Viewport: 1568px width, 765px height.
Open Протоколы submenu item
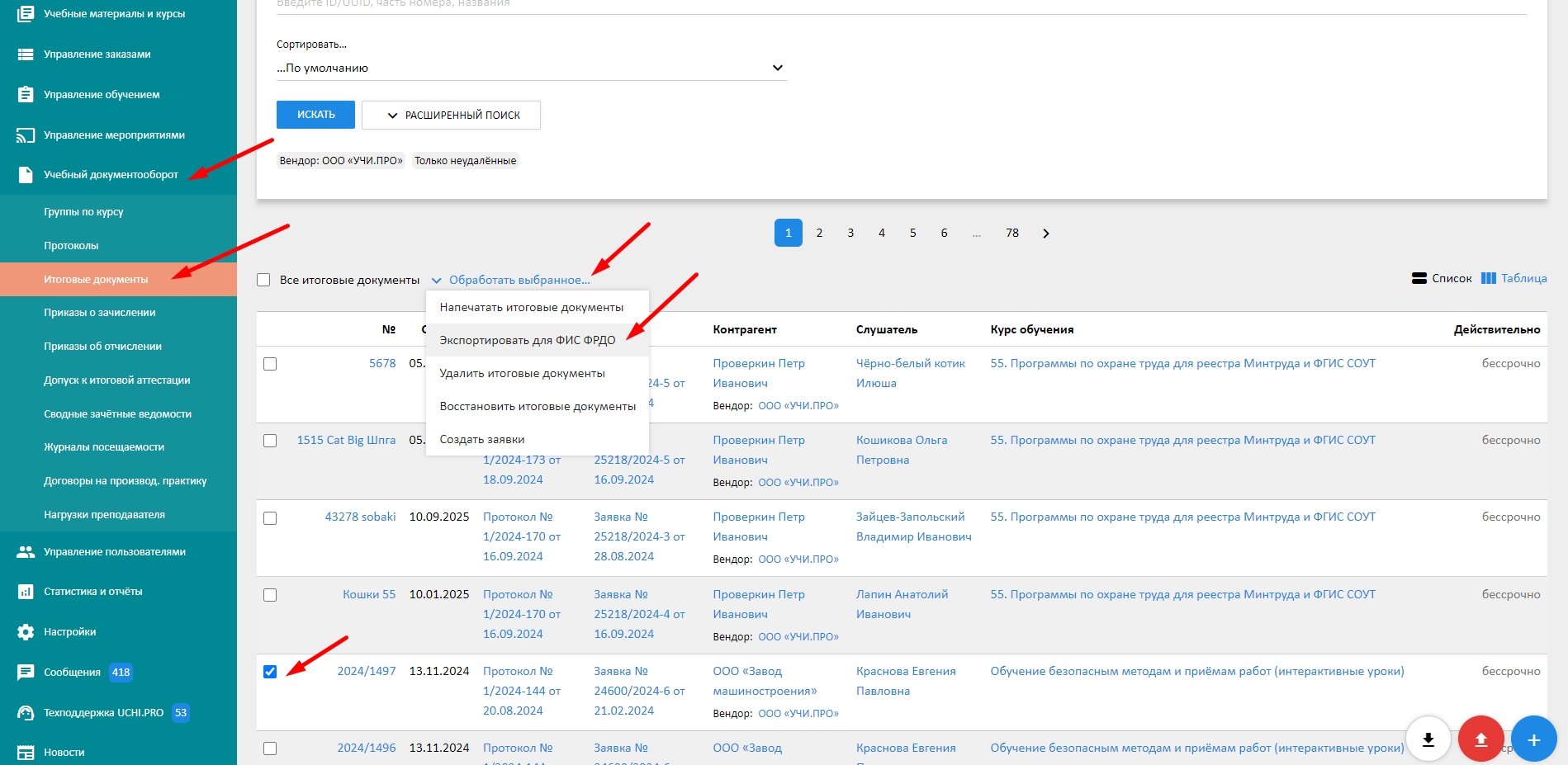pos(118,246)
